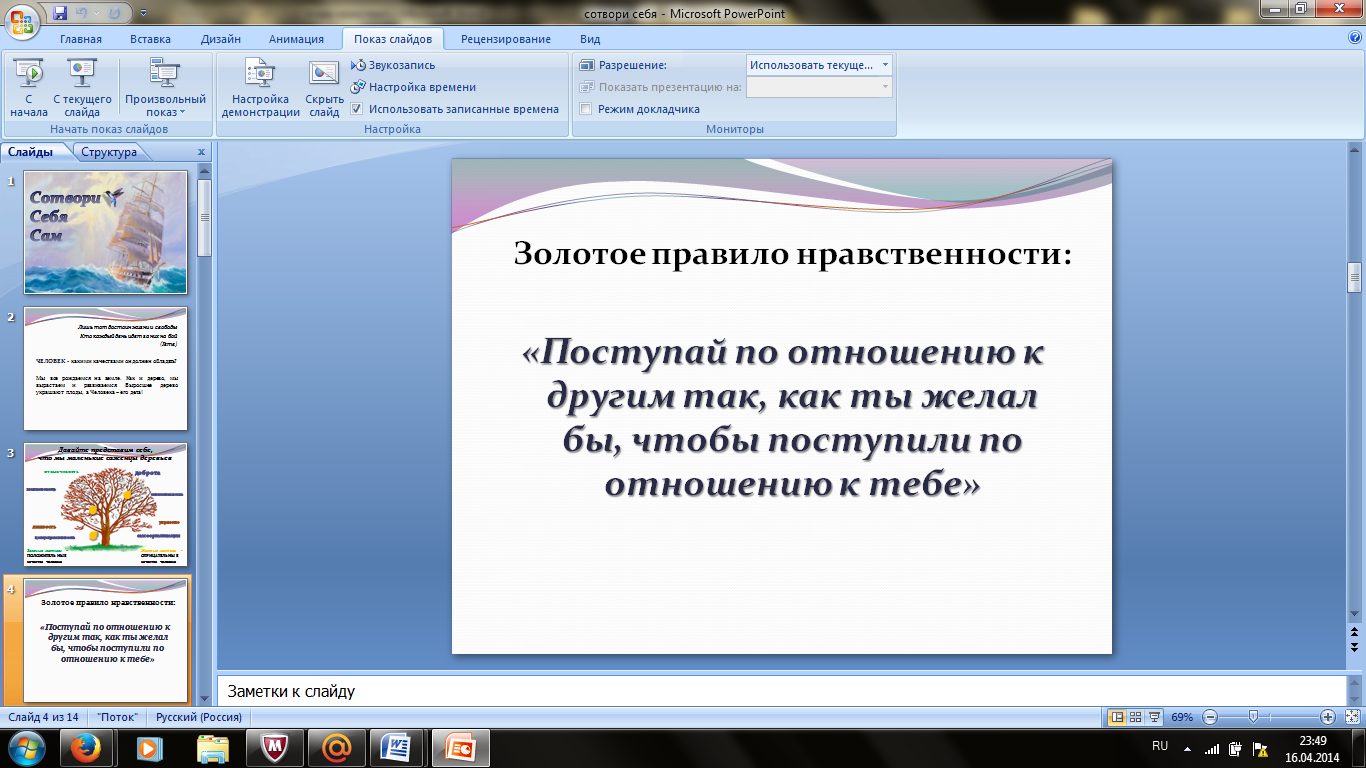This screenshot has height=768, width=1366.
Task: Click Previous Slide double-arrow button
Action: tap(1355, 633)
